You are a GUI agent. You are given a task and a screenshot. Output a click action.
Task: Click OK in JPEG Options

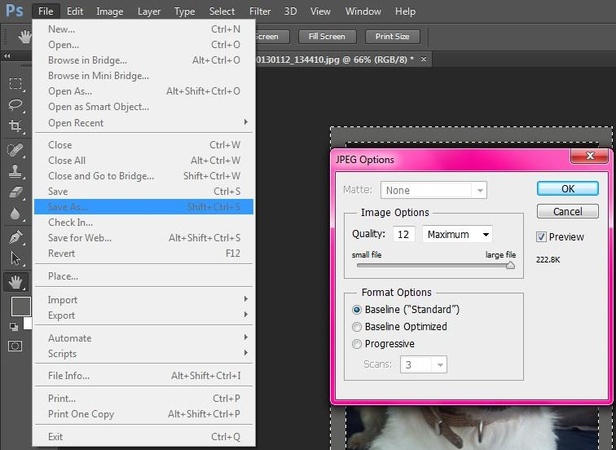pyautogui.click(x=568, y=189)
